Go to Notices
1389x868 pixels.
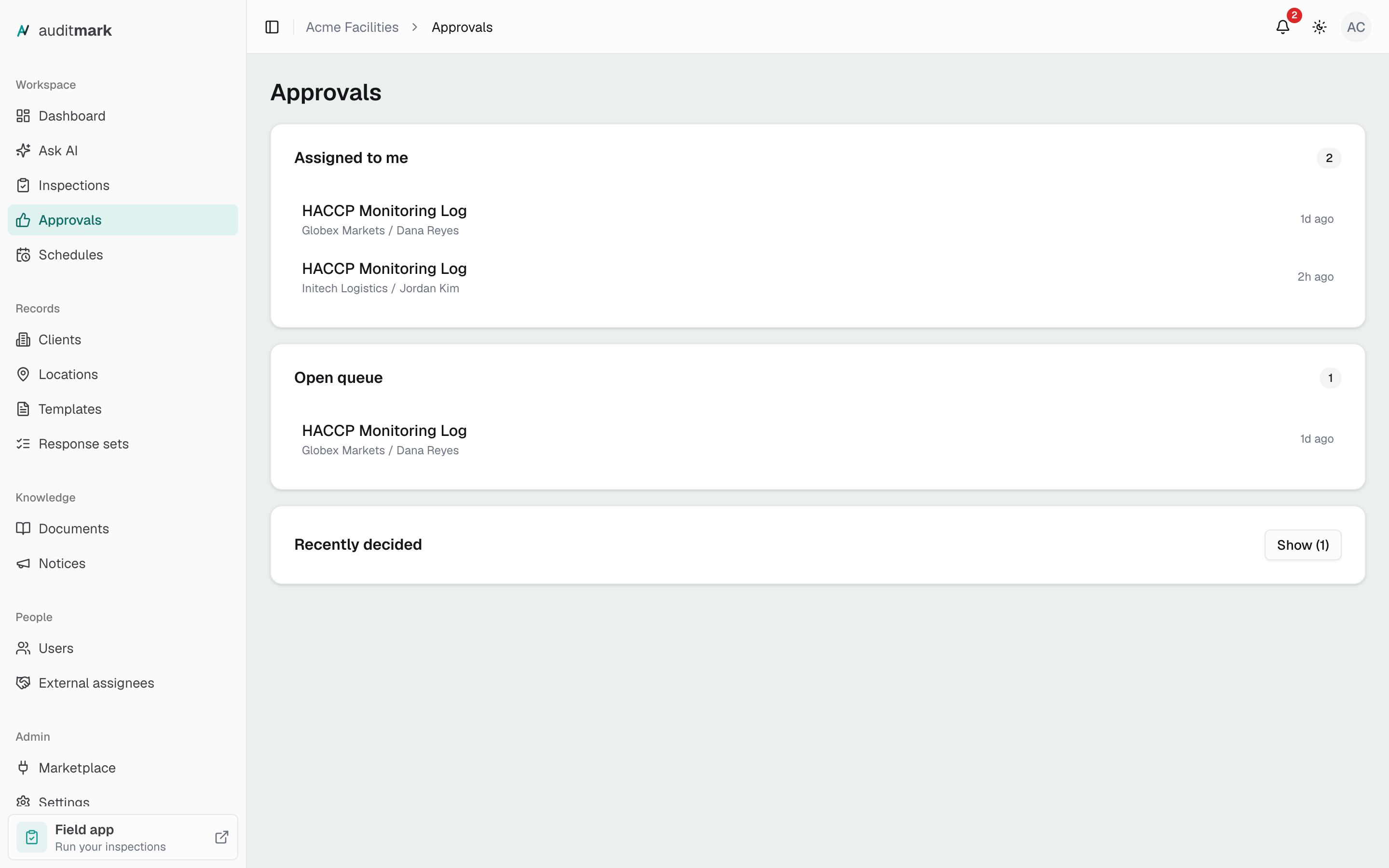click(123, 564)
